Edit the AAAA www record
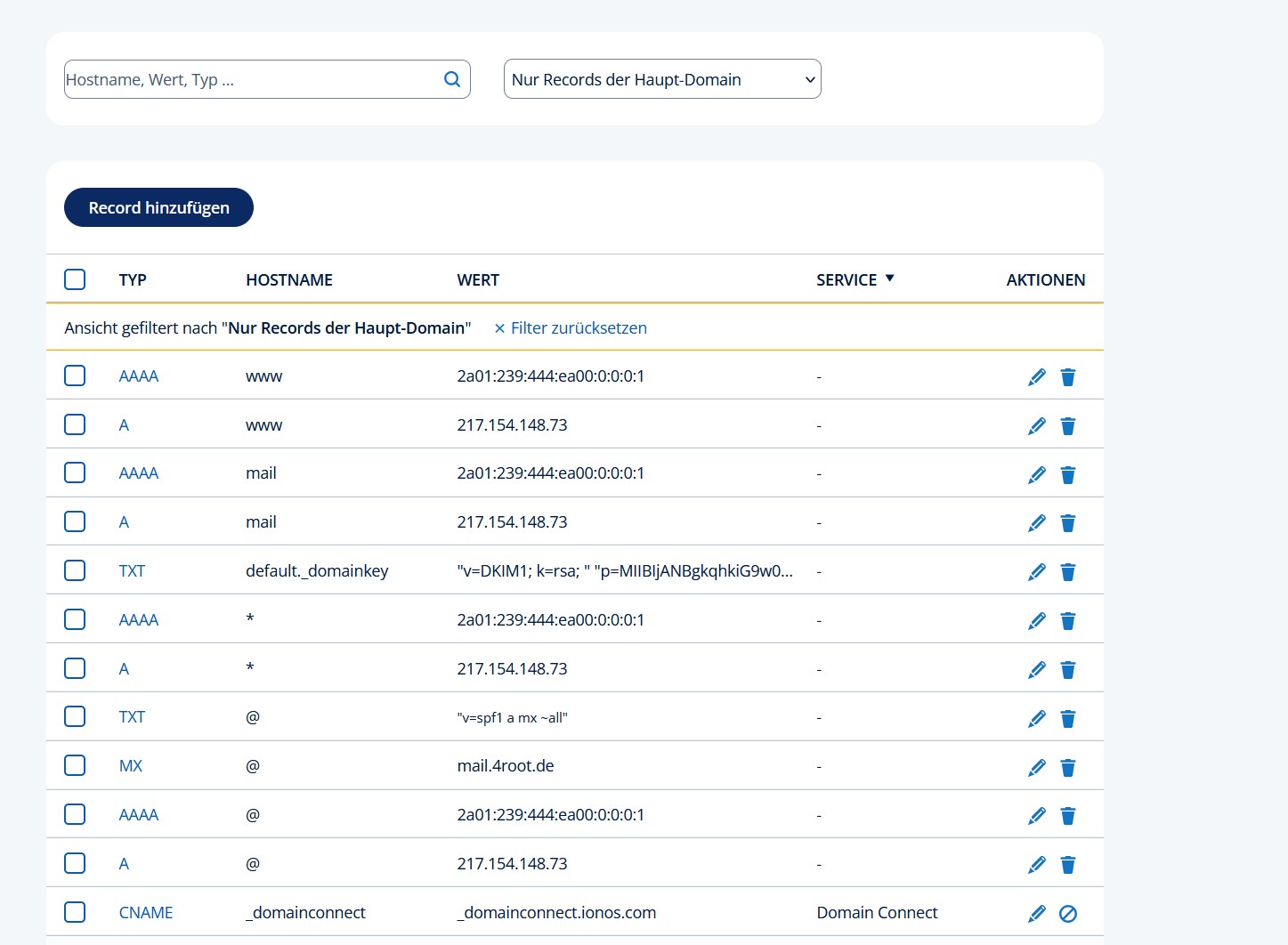This screenshot has height=945, width=1288. [x=1036, y=377]
